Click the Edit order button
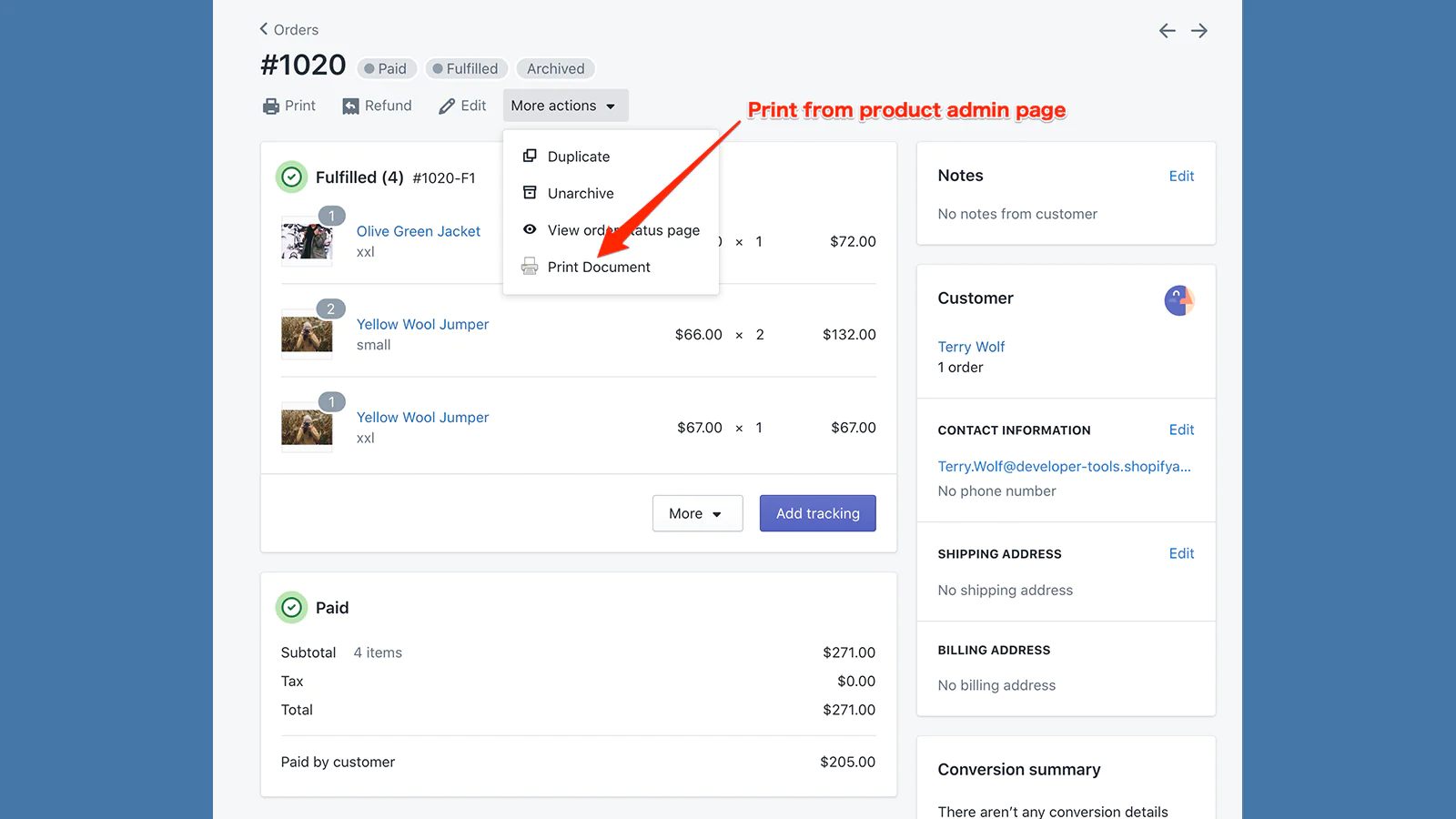 pos(462,106)
